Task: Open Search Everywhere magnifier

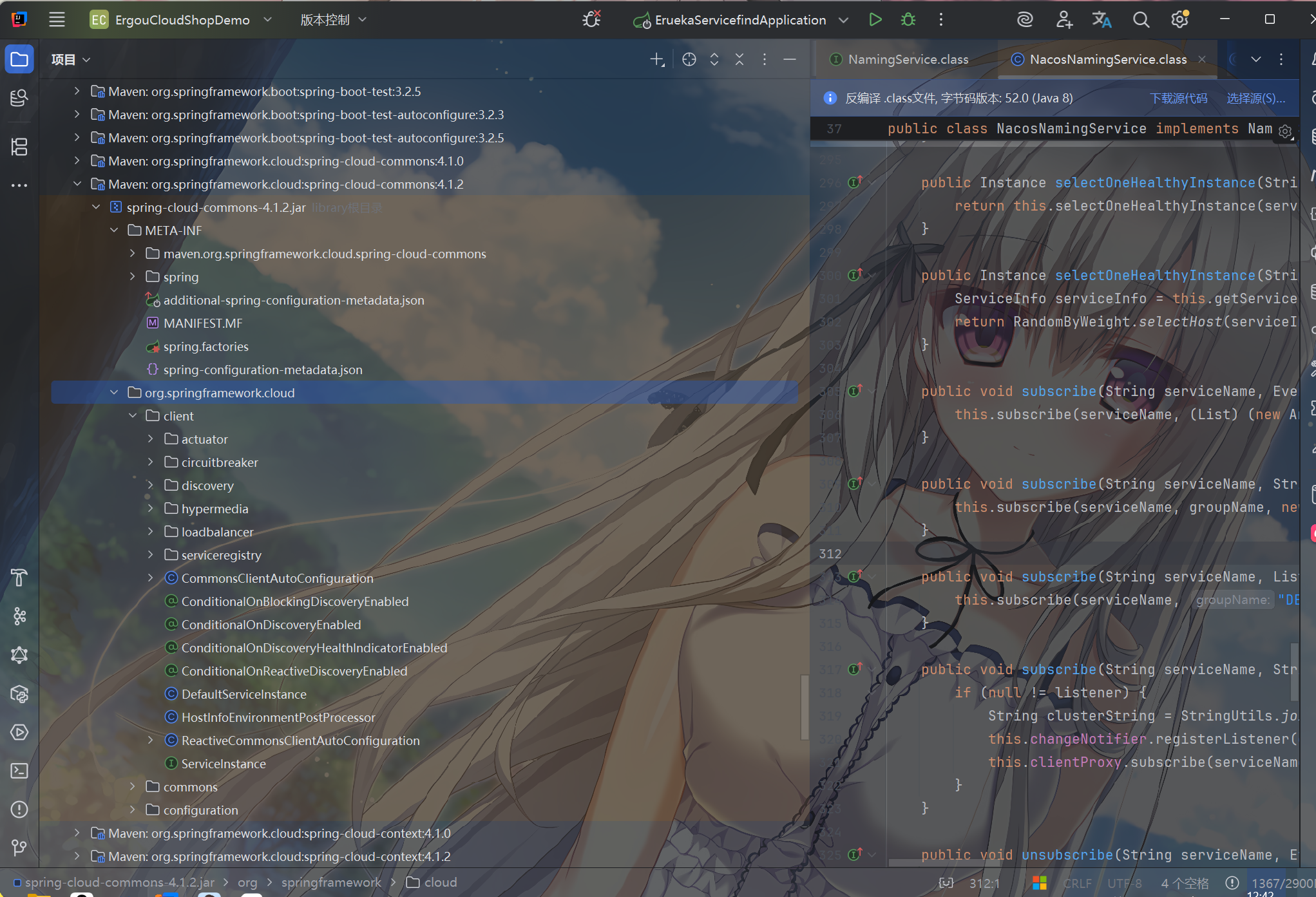Action: (1141, 19)
